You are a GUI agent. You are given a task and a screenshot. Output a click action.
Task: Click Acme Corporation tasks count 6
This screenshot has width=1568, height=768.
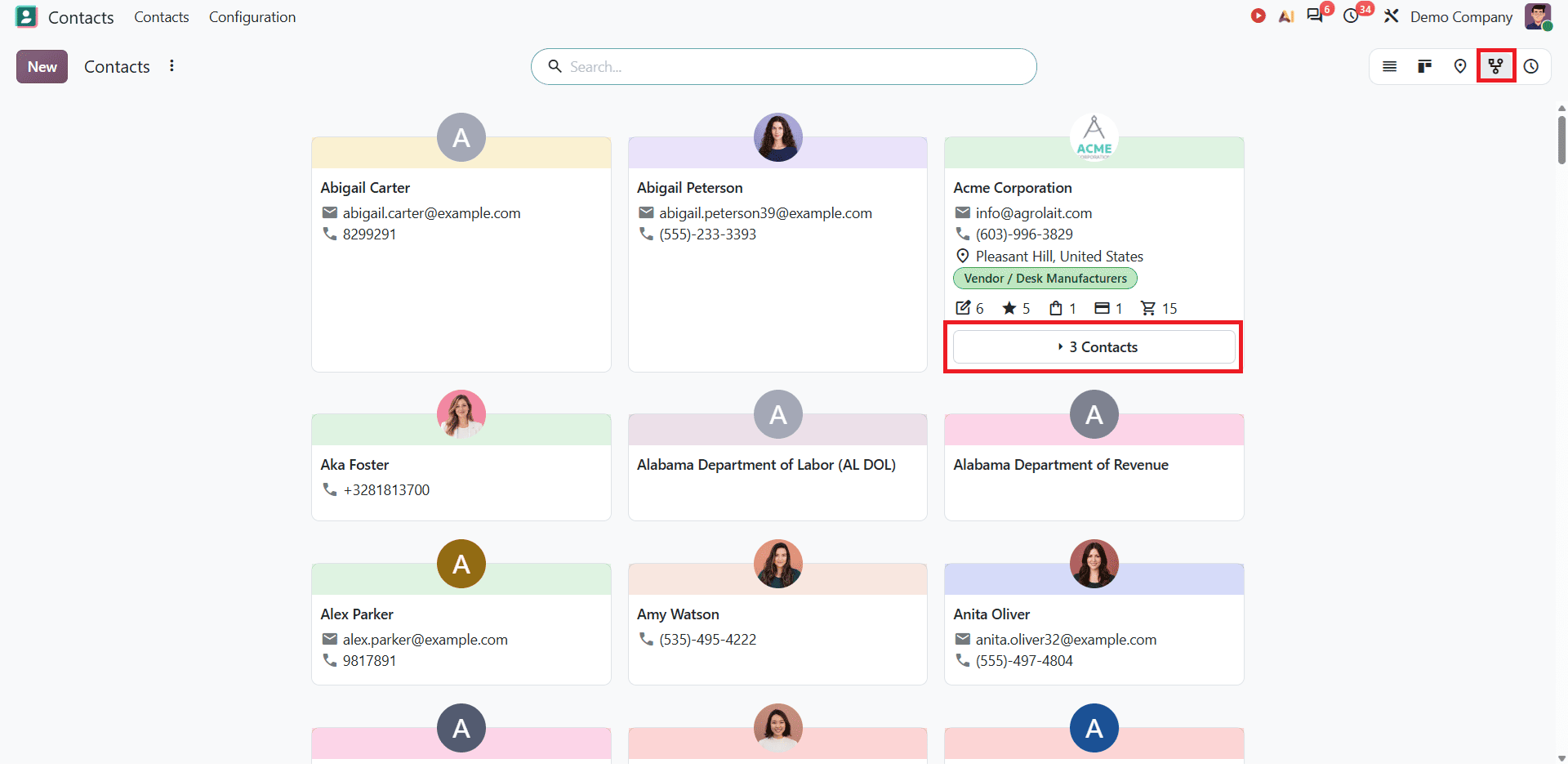969,308
